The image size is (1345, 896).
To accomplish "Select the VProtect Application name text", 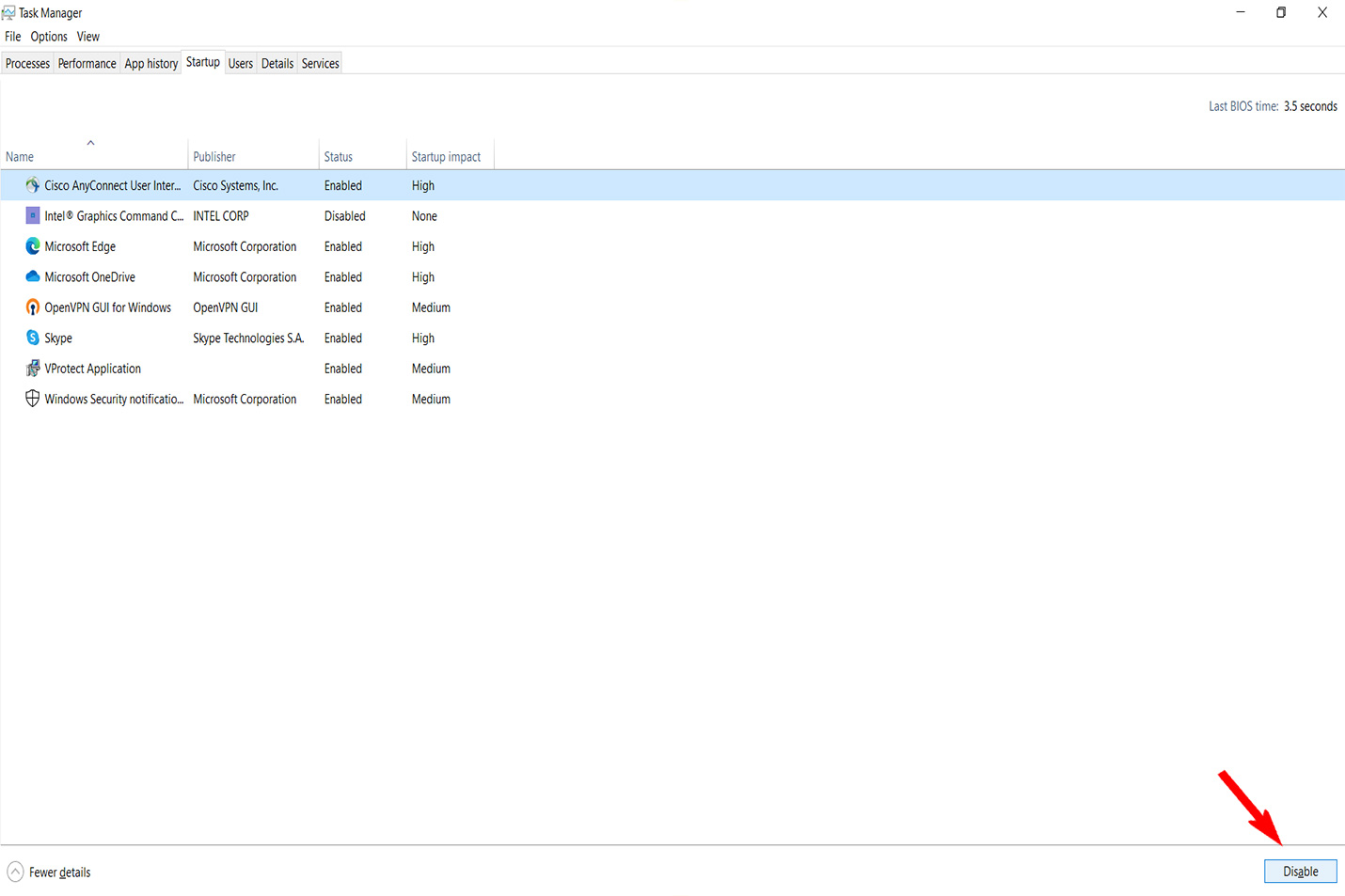I will tap(93, 369).
